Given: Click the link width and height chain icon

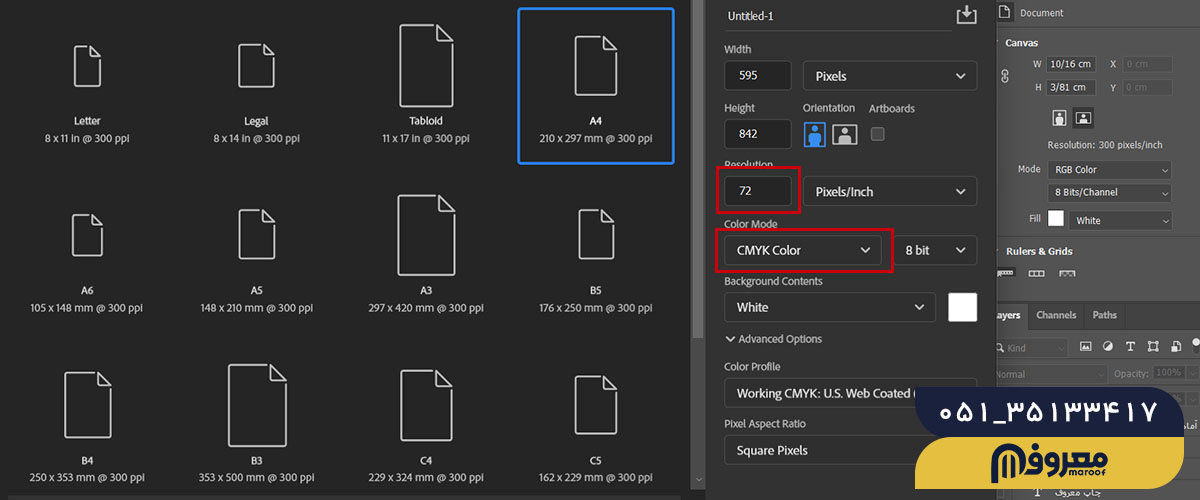Looking at the screenshot, I should (1006, 76).
